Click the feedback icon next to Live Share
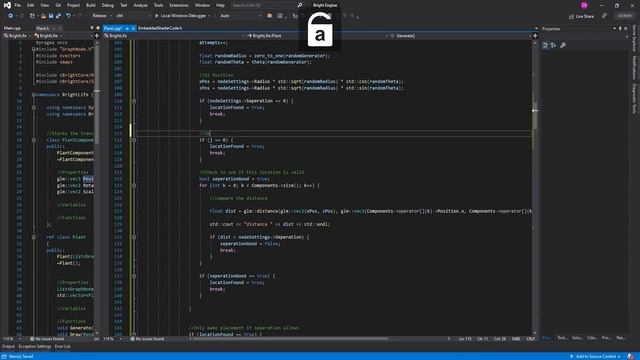The width and height of the screenshot is (640, 360). point(604,16)
